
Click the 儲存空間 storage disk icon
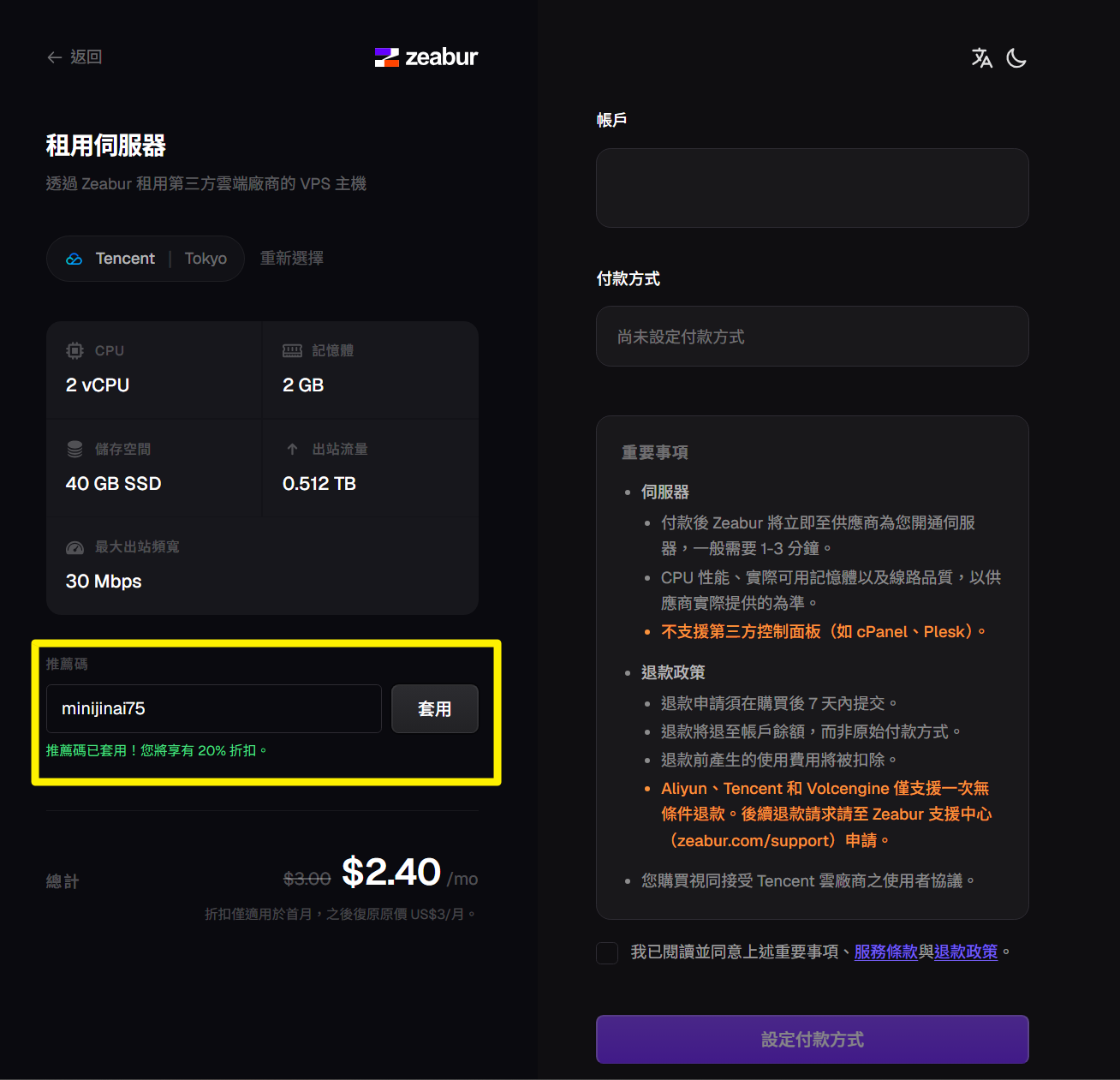click(x=75, y=449)
